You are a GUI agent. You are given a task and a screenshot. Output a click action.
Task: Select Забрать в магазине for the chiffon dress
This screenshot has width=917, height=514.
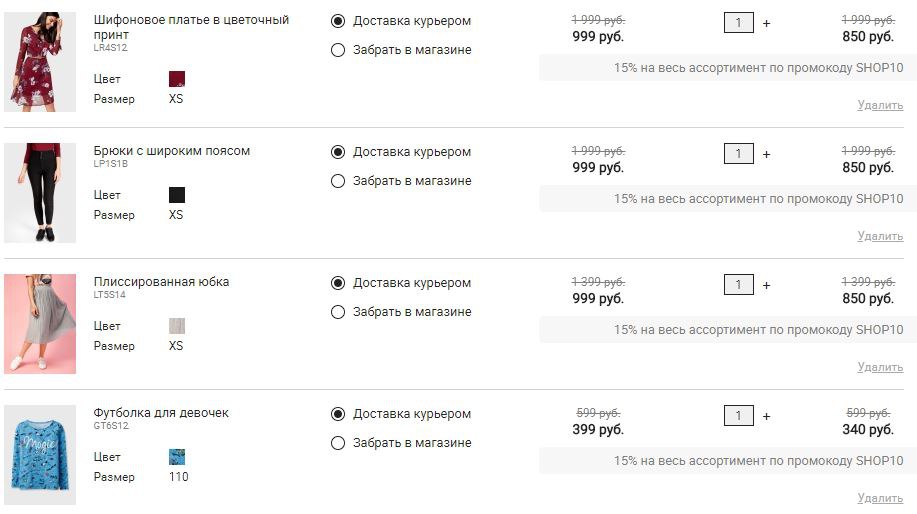(337, 50)
